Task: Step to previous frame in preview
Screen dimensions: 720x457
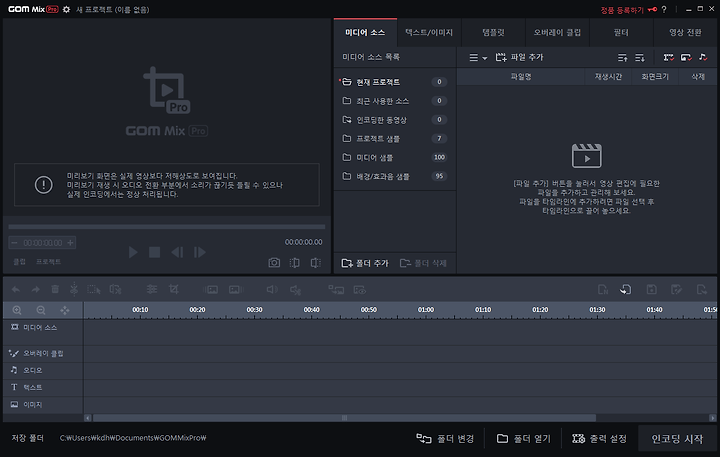Action: [177, 252]
